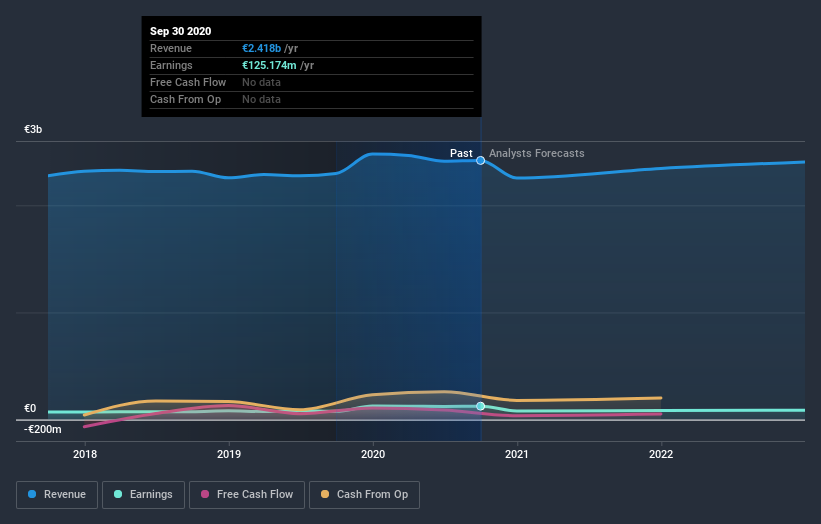This screenshot has width=821, height=524.
Task: Click the Free Cash Flow row label in the tooltip
Action: point(188,82)
